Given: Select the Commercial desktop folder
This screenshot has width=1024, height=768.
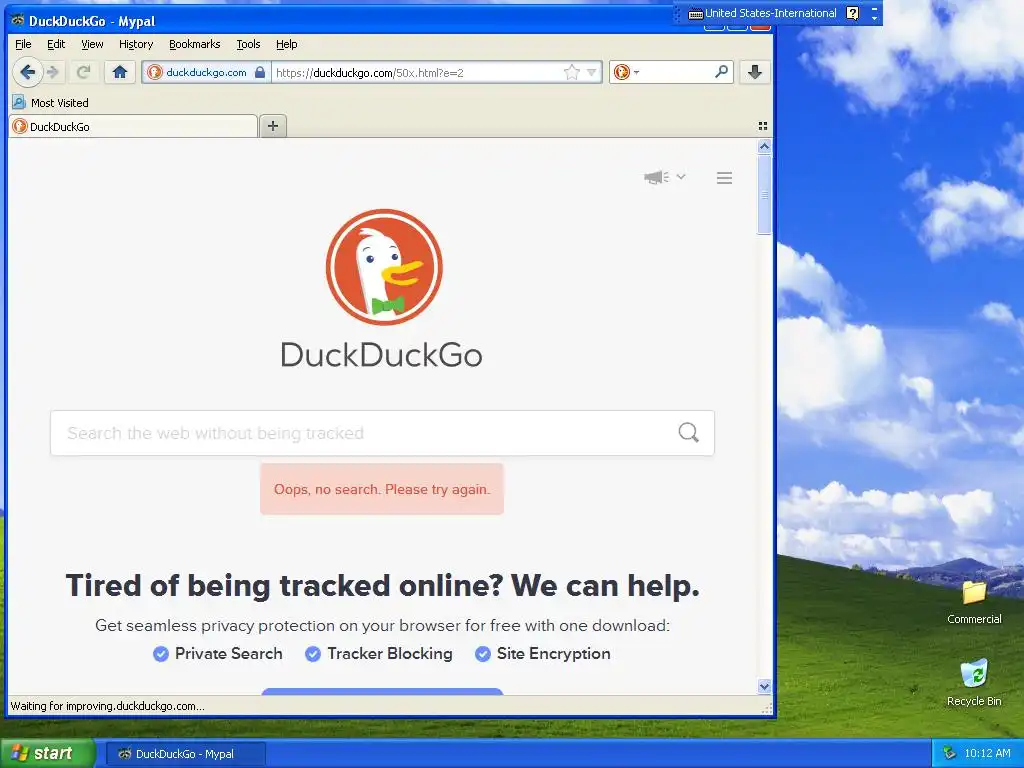Looking at the screenshot, I should click(x=974, y=601).
